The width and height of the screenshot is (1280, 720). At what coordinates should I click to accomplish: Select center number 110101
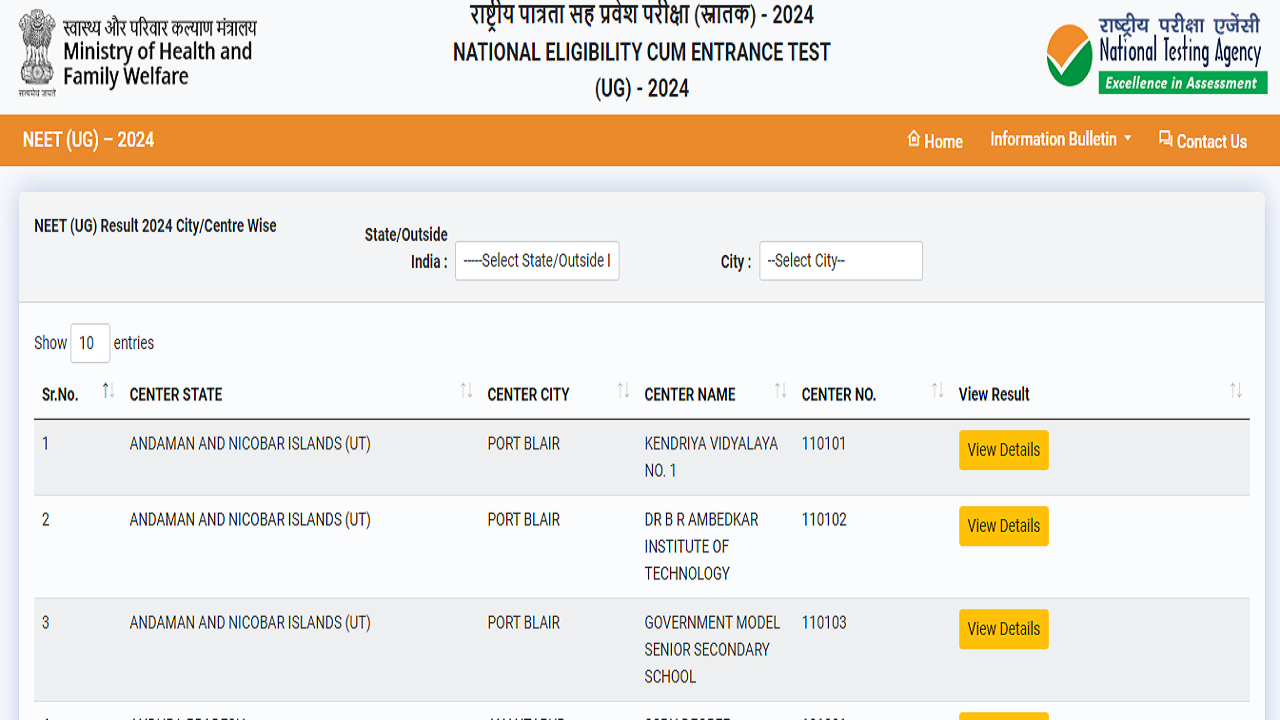(x=824, y=443)
